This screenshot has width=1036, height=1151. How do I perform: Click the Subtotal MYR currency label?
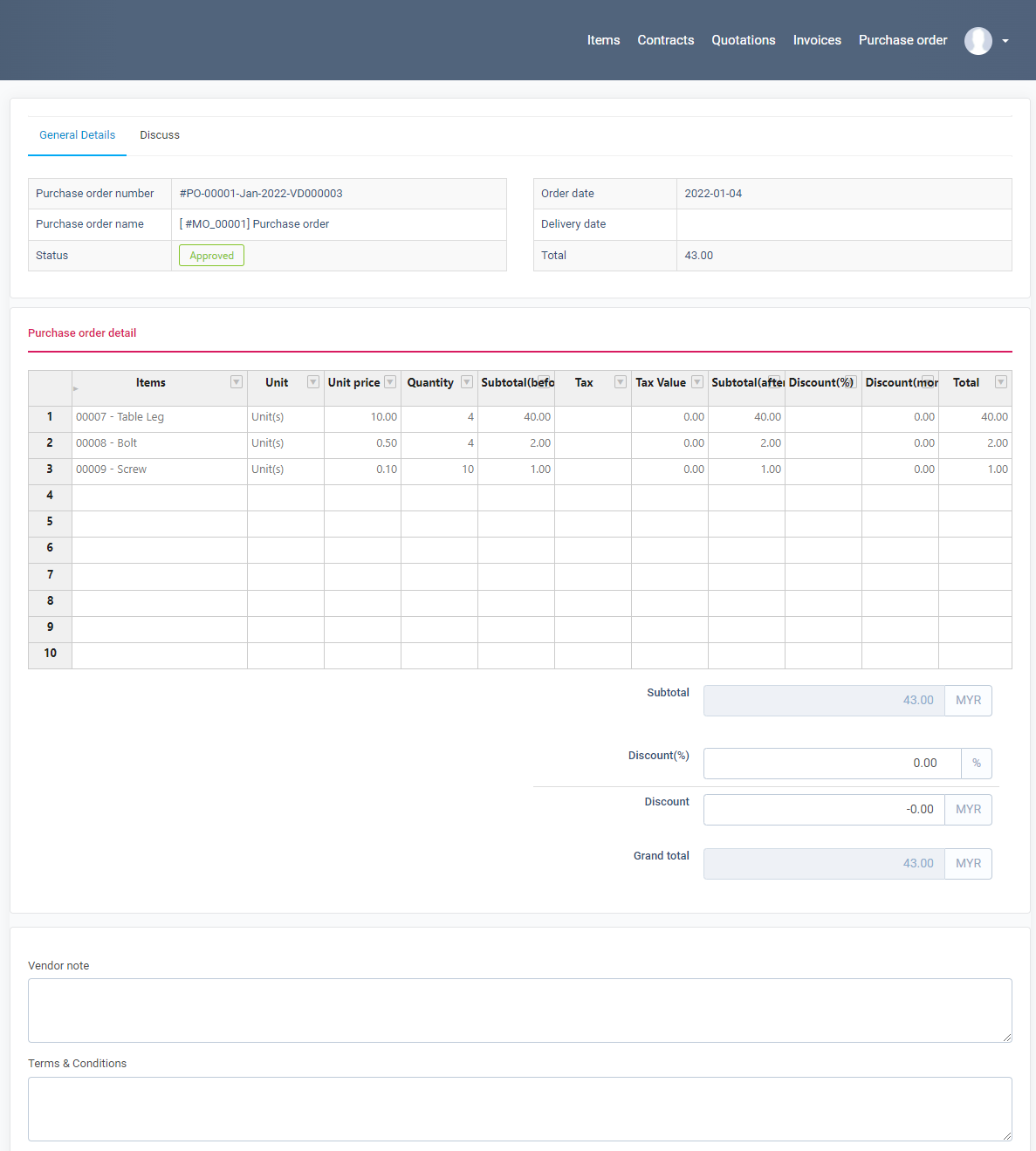tap(967, 700)
